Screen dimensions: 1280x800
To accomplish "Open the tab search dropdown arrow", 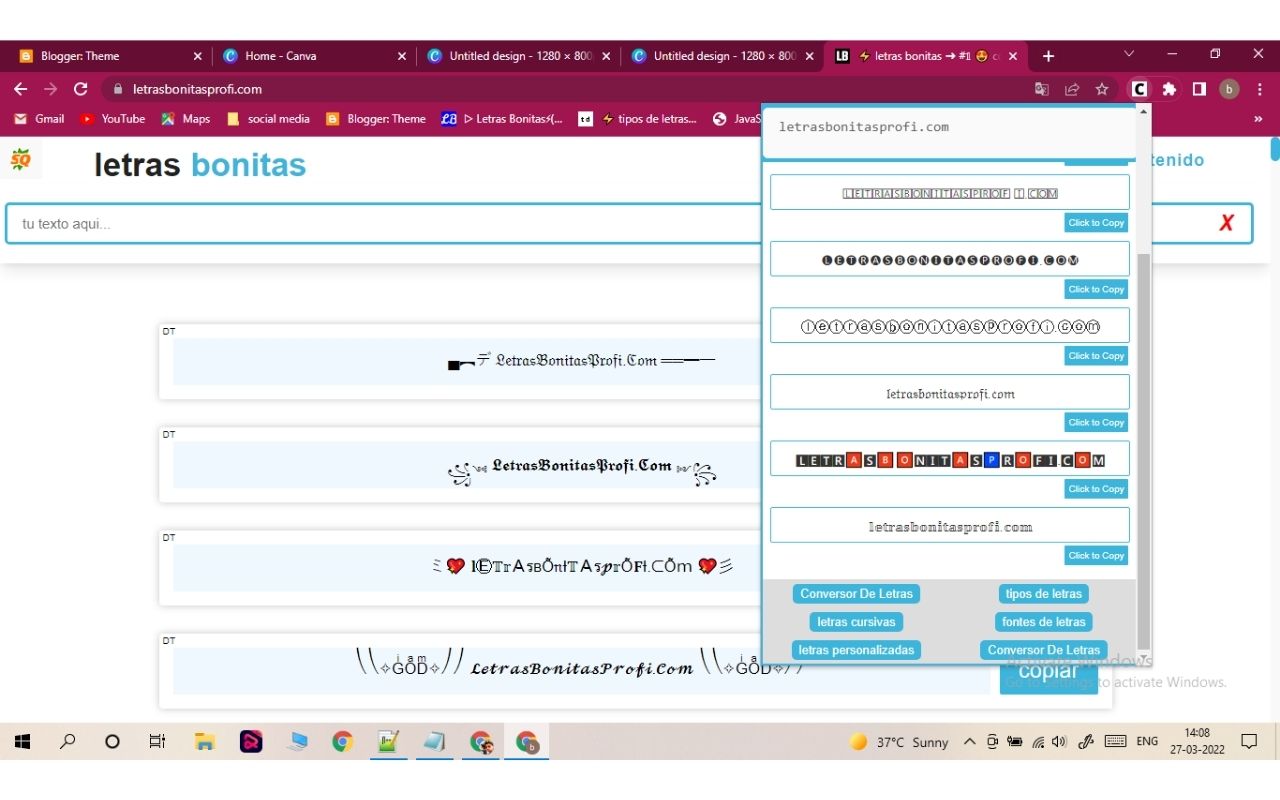I will point(1129,54).
